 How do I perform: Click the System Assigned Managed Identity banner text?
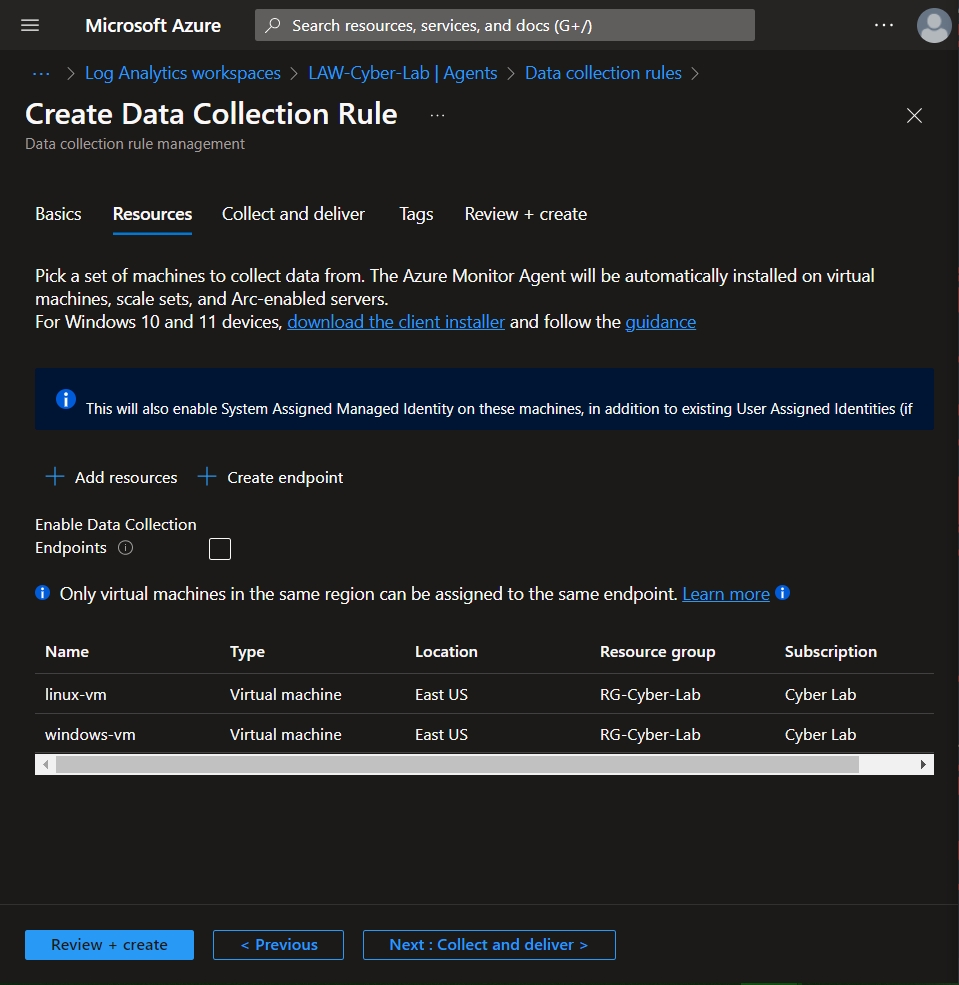[x=499, y=408]
